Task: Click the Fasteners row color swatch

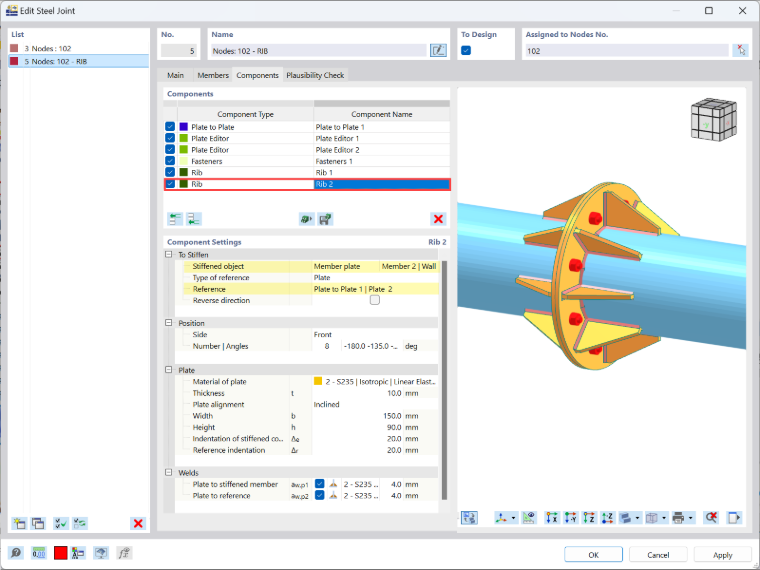Action: click(x=184, y=161)
